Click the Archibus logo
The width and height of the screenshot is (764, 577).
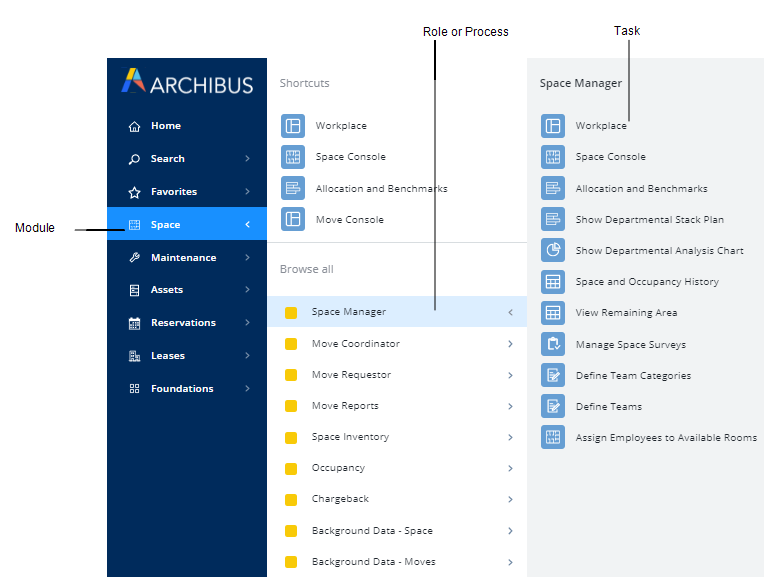187,82
